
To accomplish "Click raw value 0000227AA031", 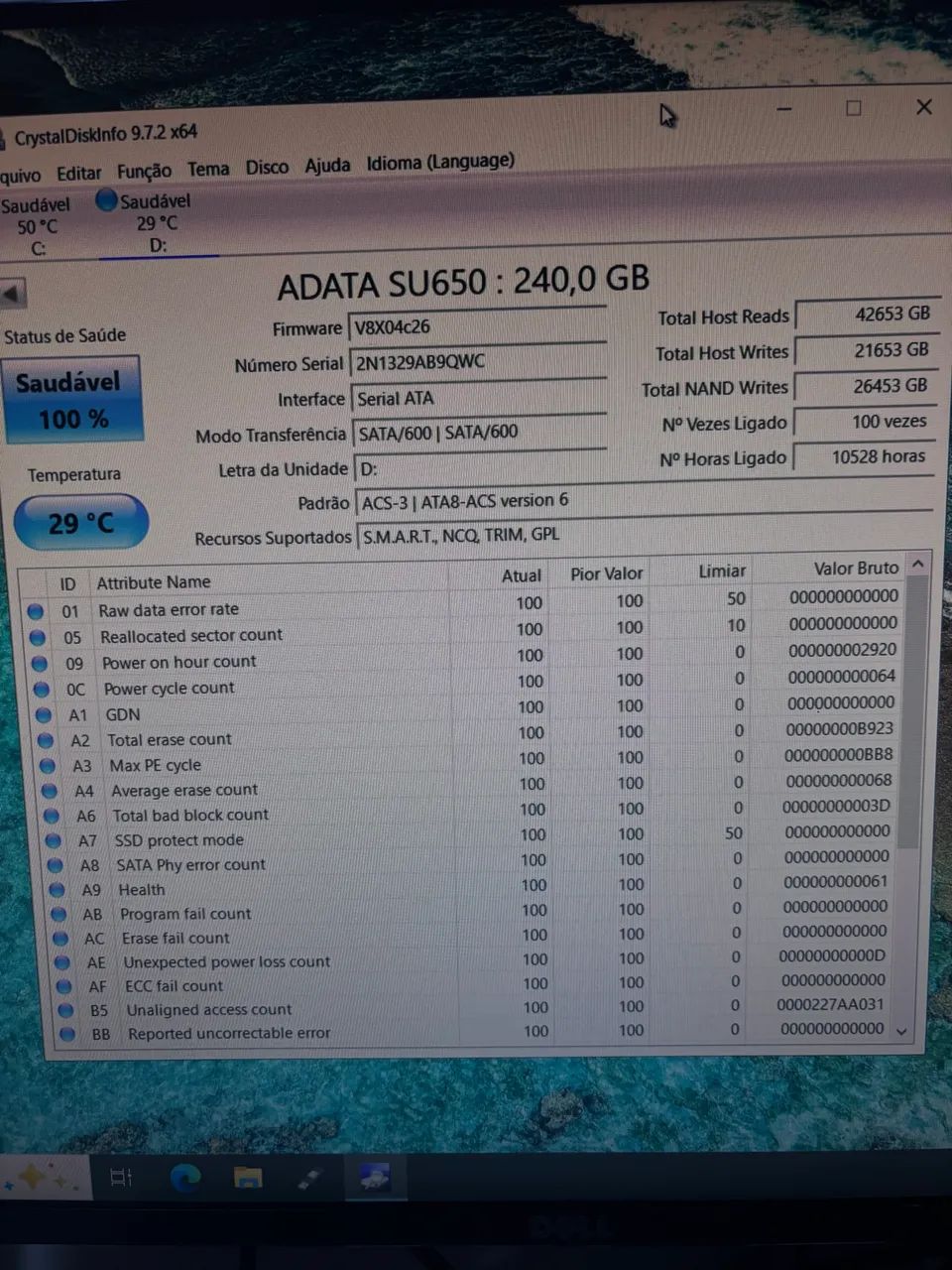I will (x=830, y=1004).
